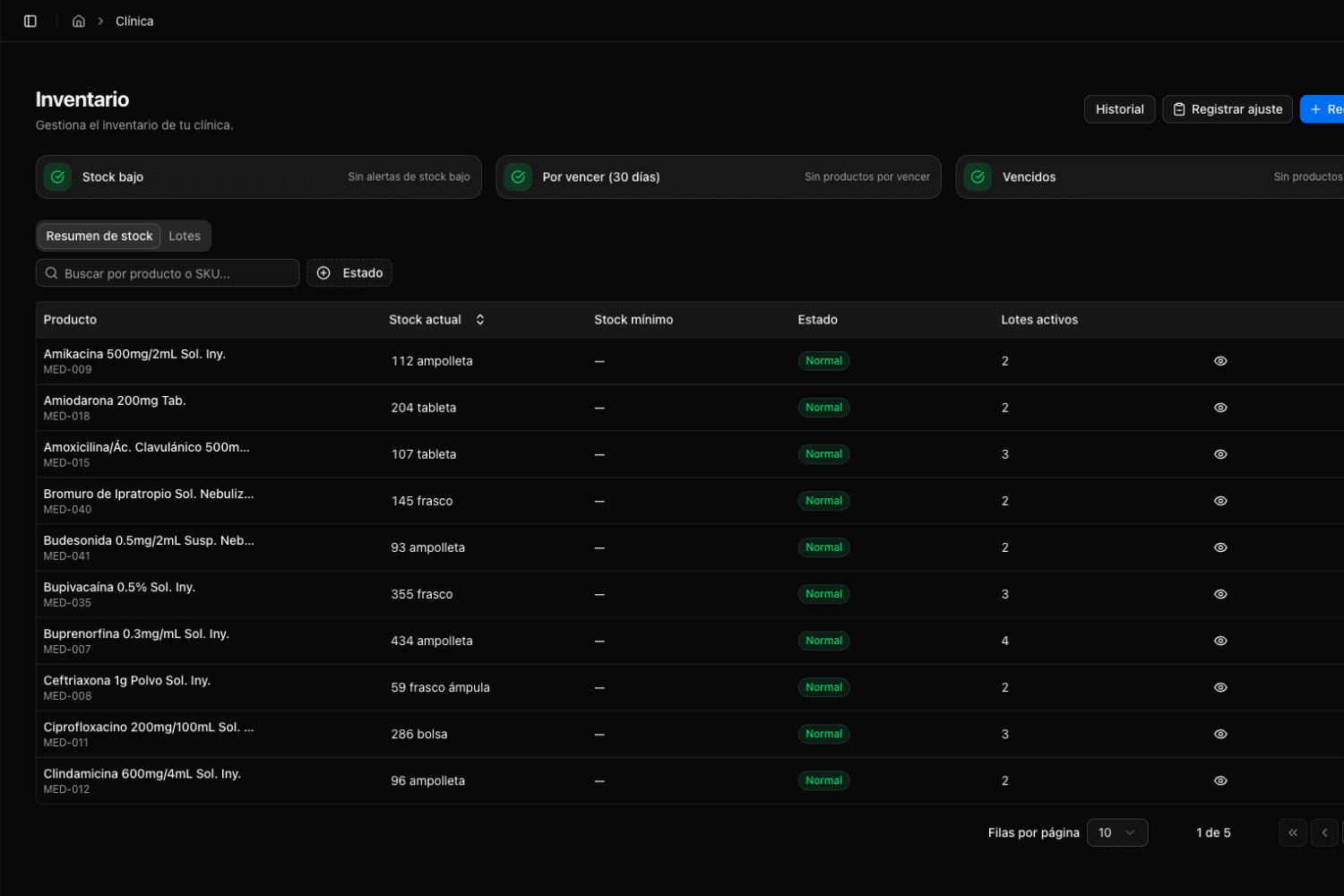Click the home icon in the breadcrumb
This screenshot has height=896, width=1344.
tap(78, 21)
